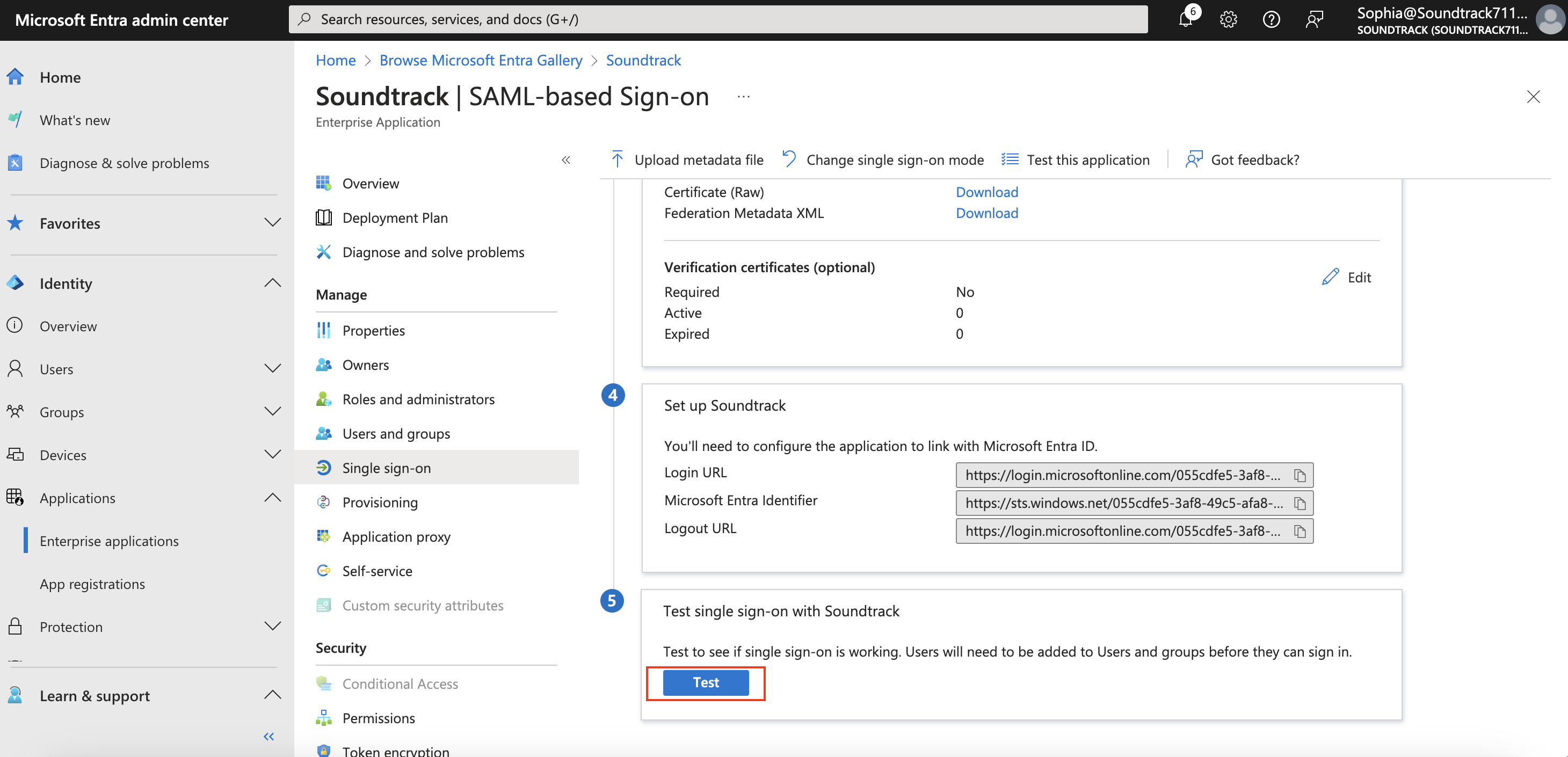Image resolution: width=1568 pixels, height=757 pixels.
Task: Close the Soundtrack blade
Action: click(1533, 97)
